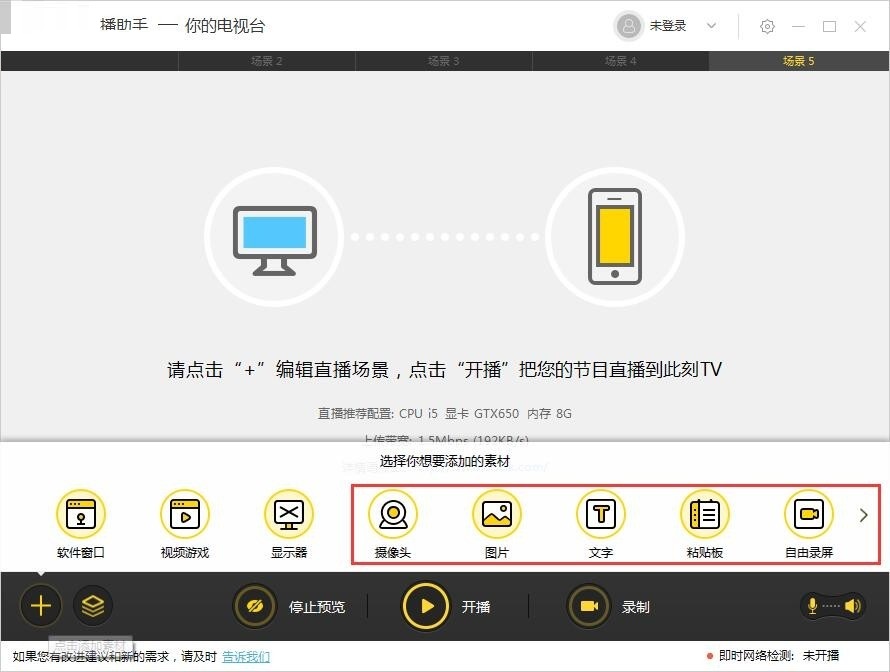The width and height of the screenshot is (890, 672).
Task: Select the 软件窗口 window capture icon
Action: [x=81, y=513]
